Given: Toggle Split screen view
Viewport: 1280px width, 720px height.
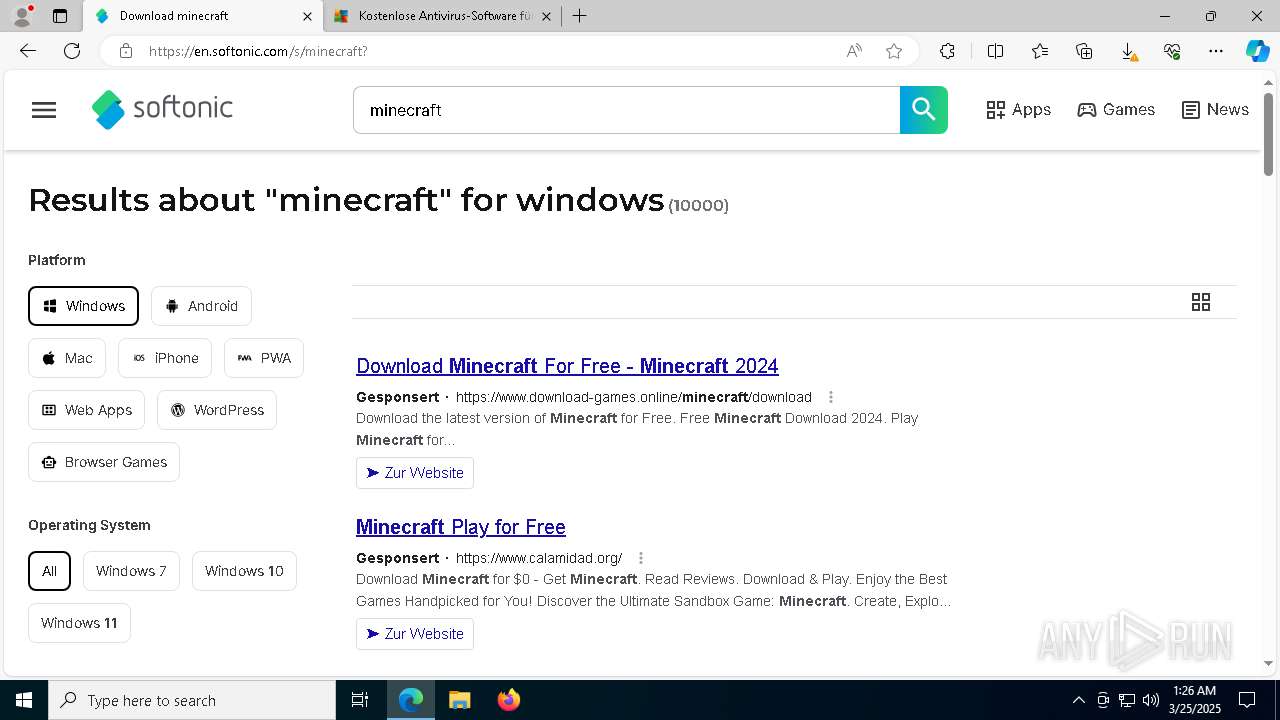Looking at the screenshot, I should (x=995, y=51).
